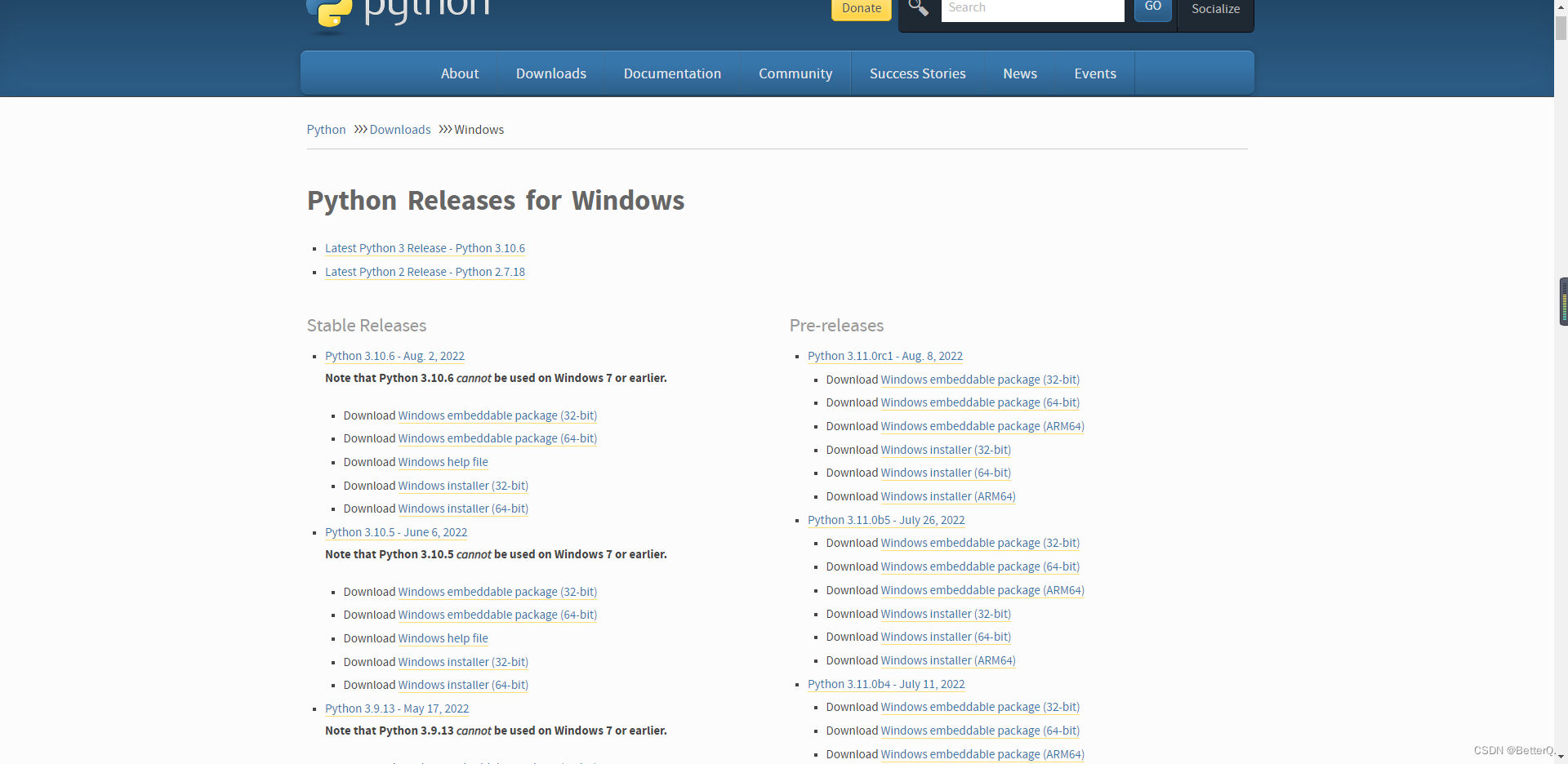Open the Python 3.9.13 - May 17, 2022 release

[397, 708]
